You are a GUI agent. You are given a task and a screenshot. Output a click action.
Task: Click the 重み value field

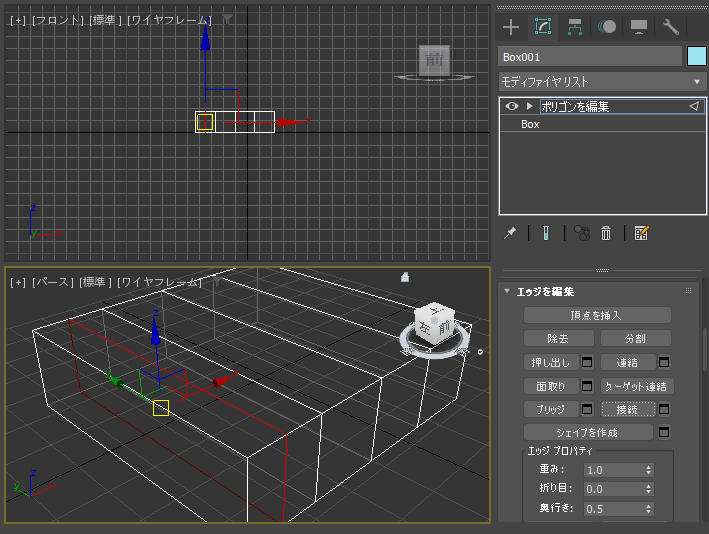click(x=614, y=470)
